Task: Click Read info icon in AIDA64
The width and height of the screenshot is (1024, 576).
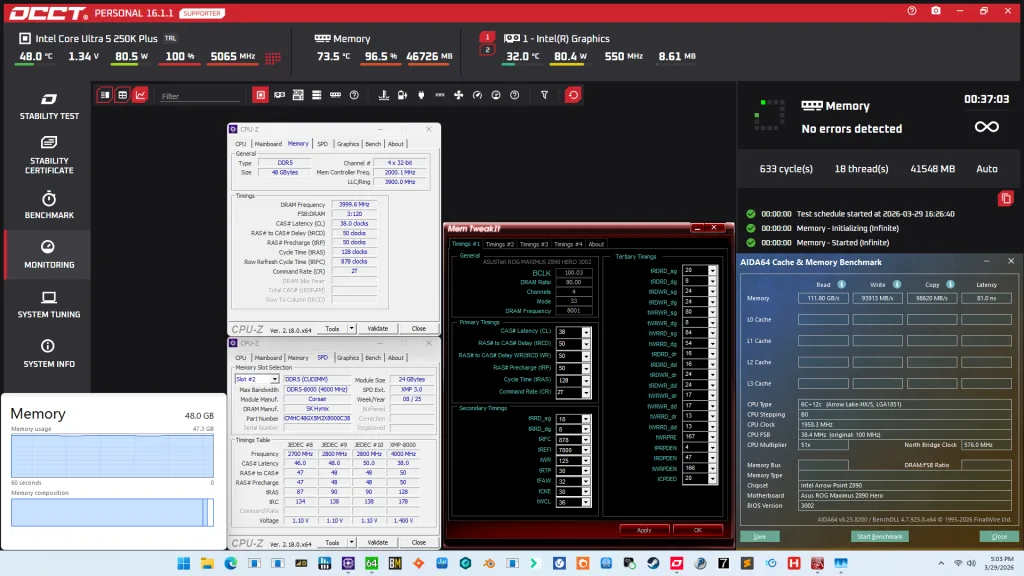Action: pyautogui.click(x=841, y=284)
